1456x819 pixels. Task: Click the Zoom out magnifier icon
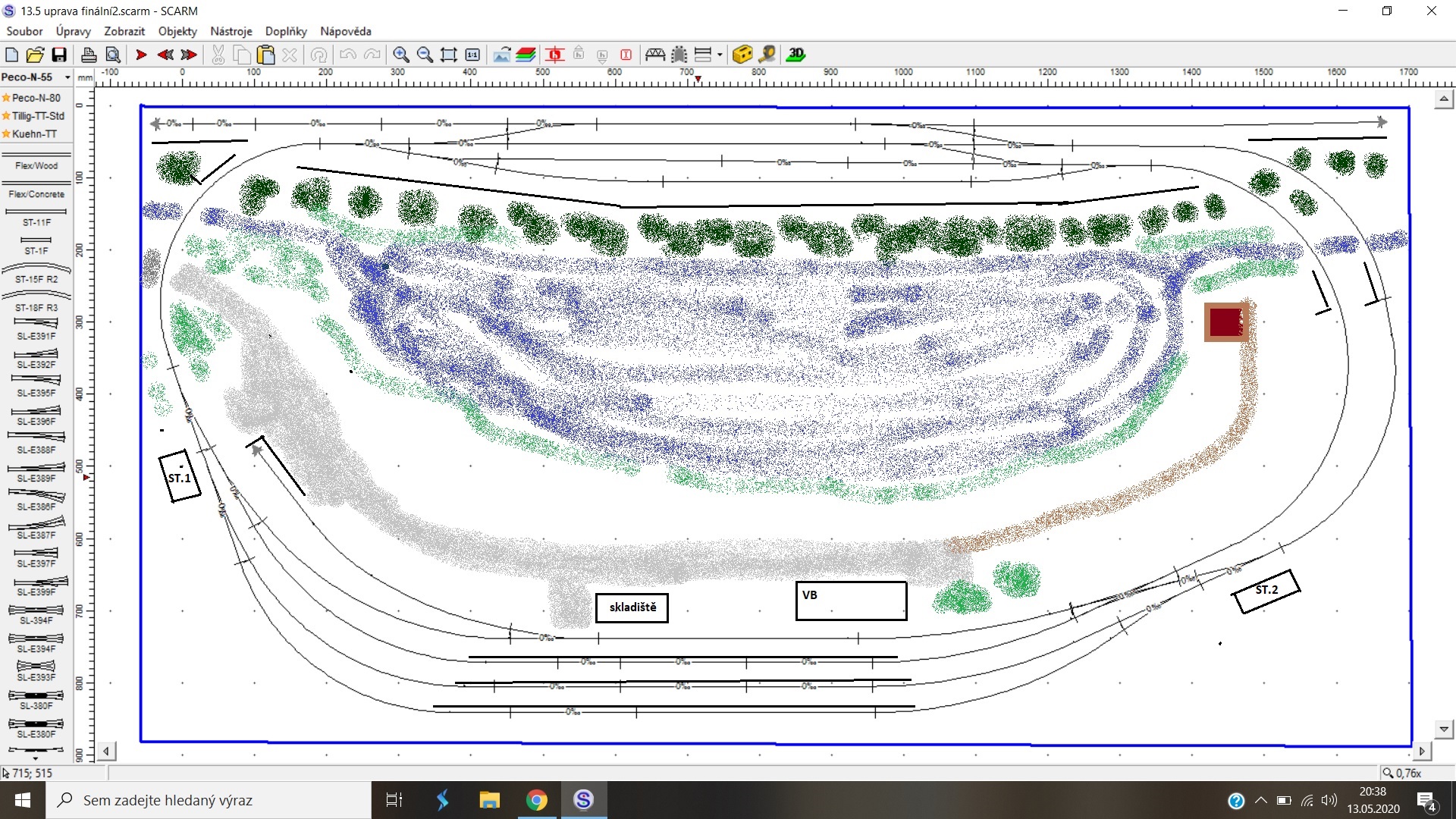coord(425,55)
